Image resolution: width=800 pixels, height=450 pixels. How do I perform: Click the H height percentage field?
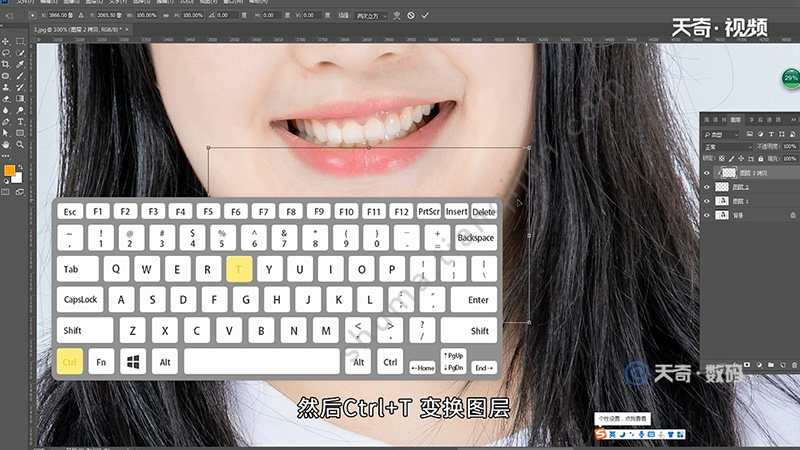pos(193,16)
